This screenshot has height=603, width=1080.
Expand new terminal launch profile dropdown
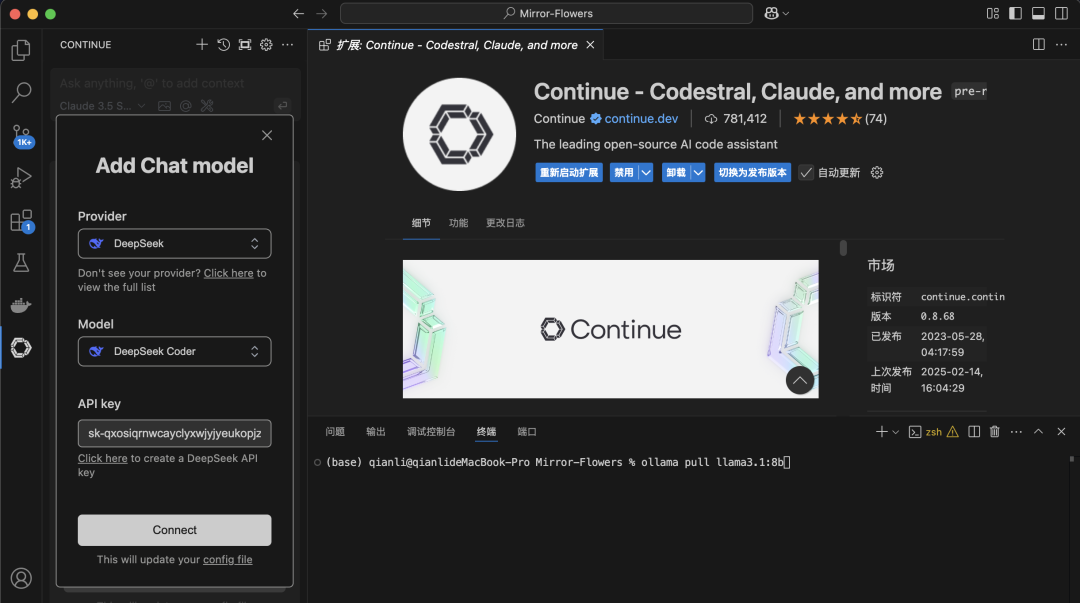pos(895,432)
